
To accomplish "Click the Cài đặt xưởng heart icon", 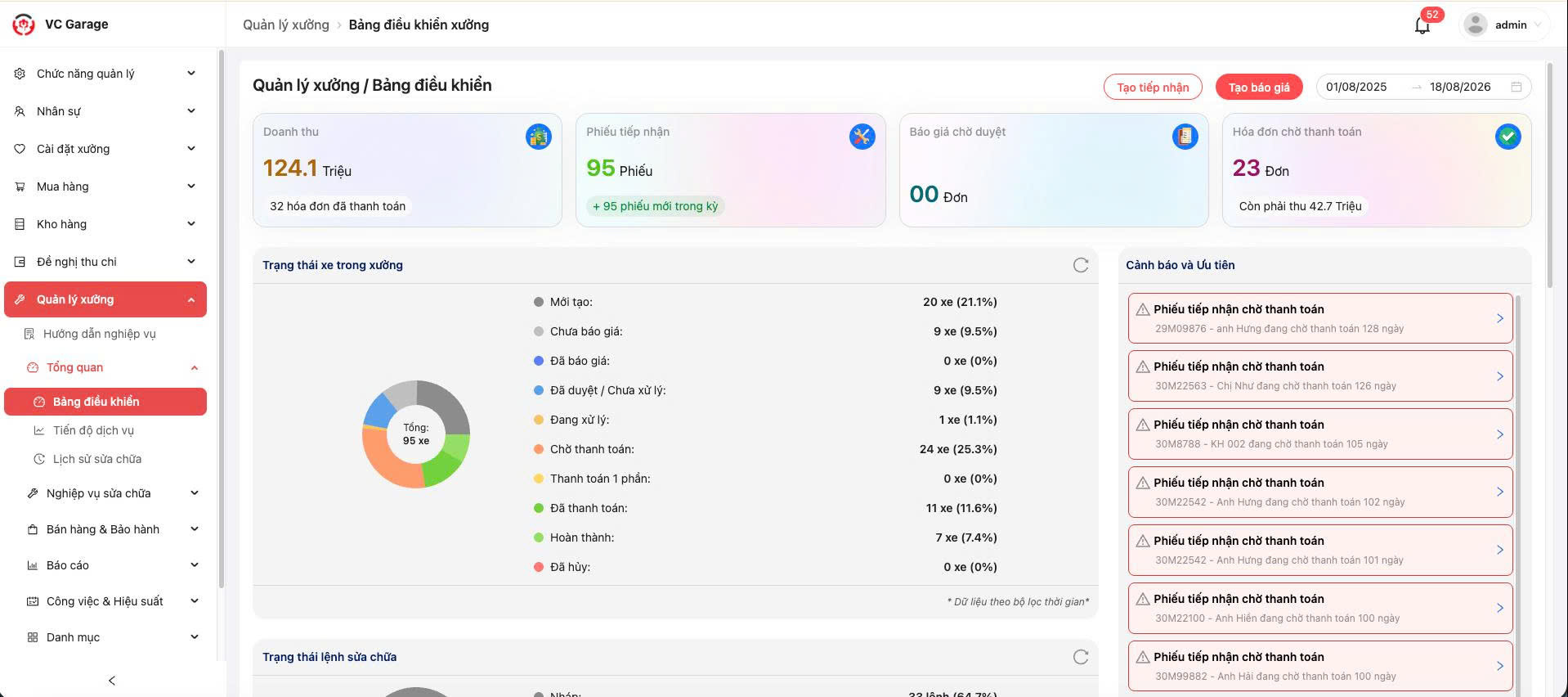I will [x=20, y=149].
